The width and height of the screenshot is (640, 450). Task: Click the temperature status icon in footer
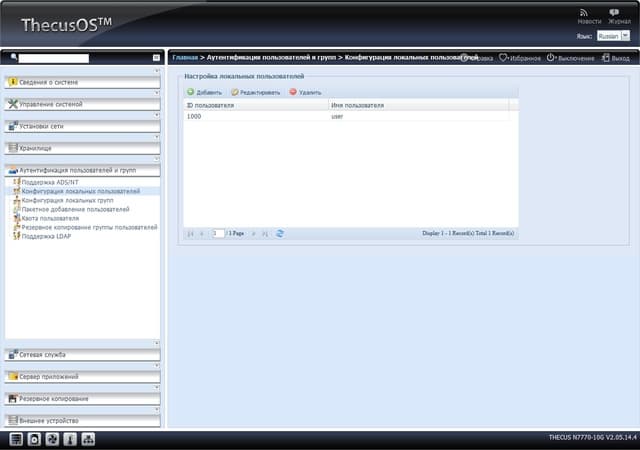[x=70, y=439]
